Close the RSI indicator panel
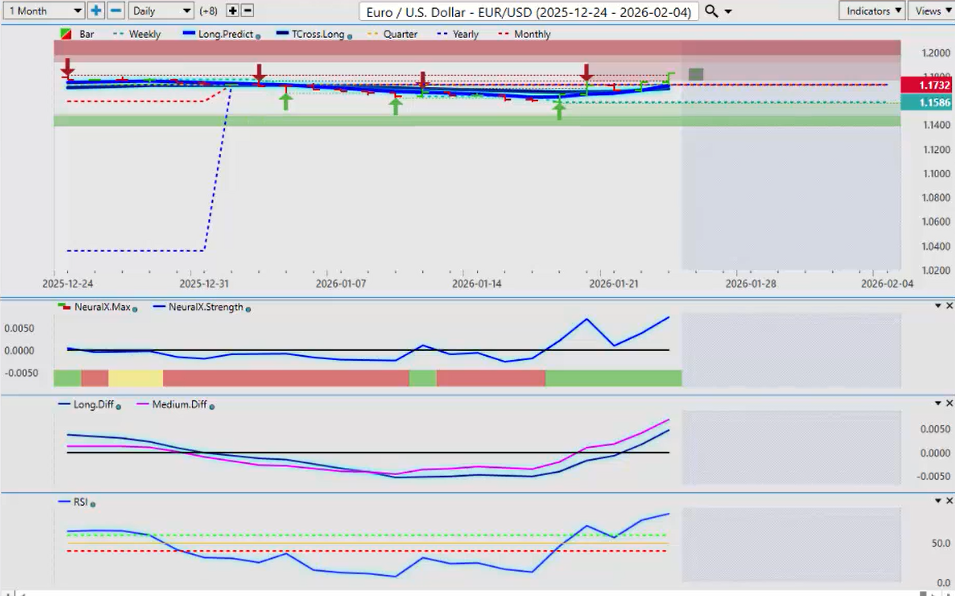This screenshot has width=955, height=596. tap(949, 501)
